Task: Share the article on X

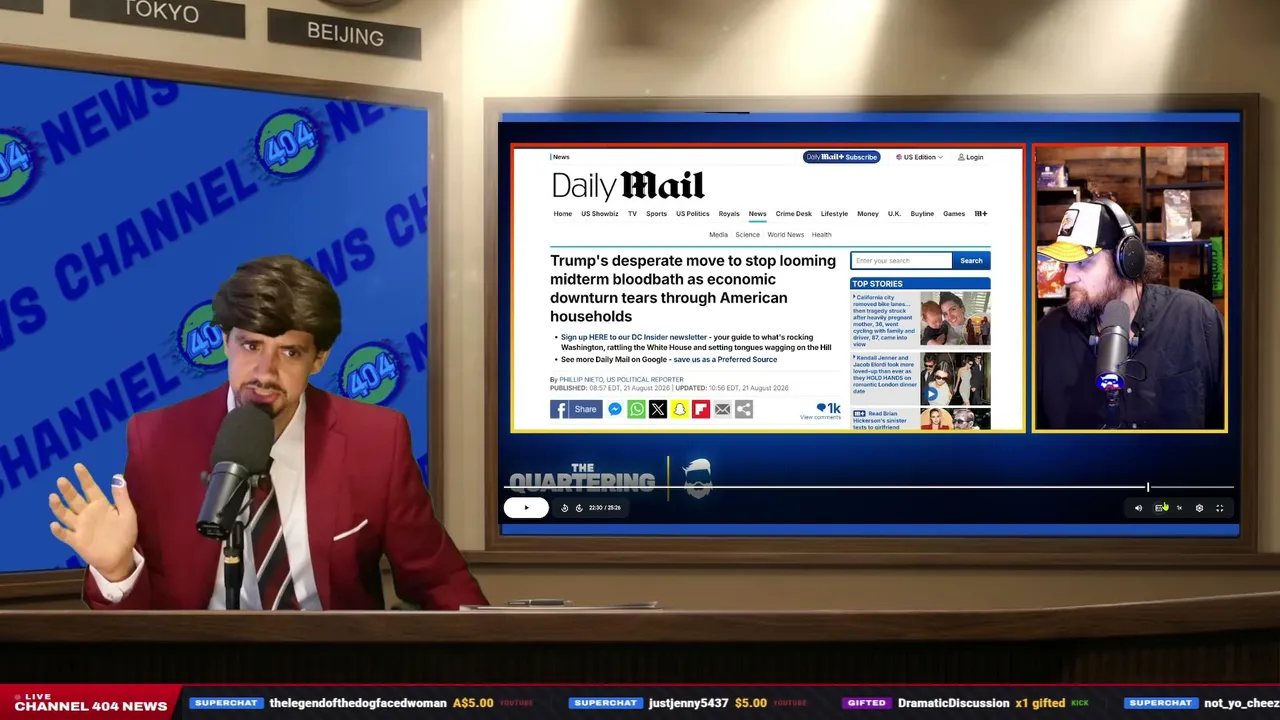Action: (x=657, y=409)
